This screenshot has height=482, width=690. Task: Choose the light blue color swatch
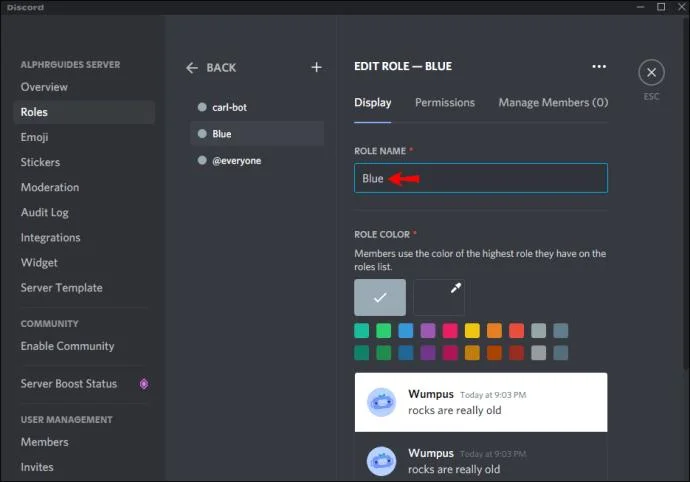(406, 331)
